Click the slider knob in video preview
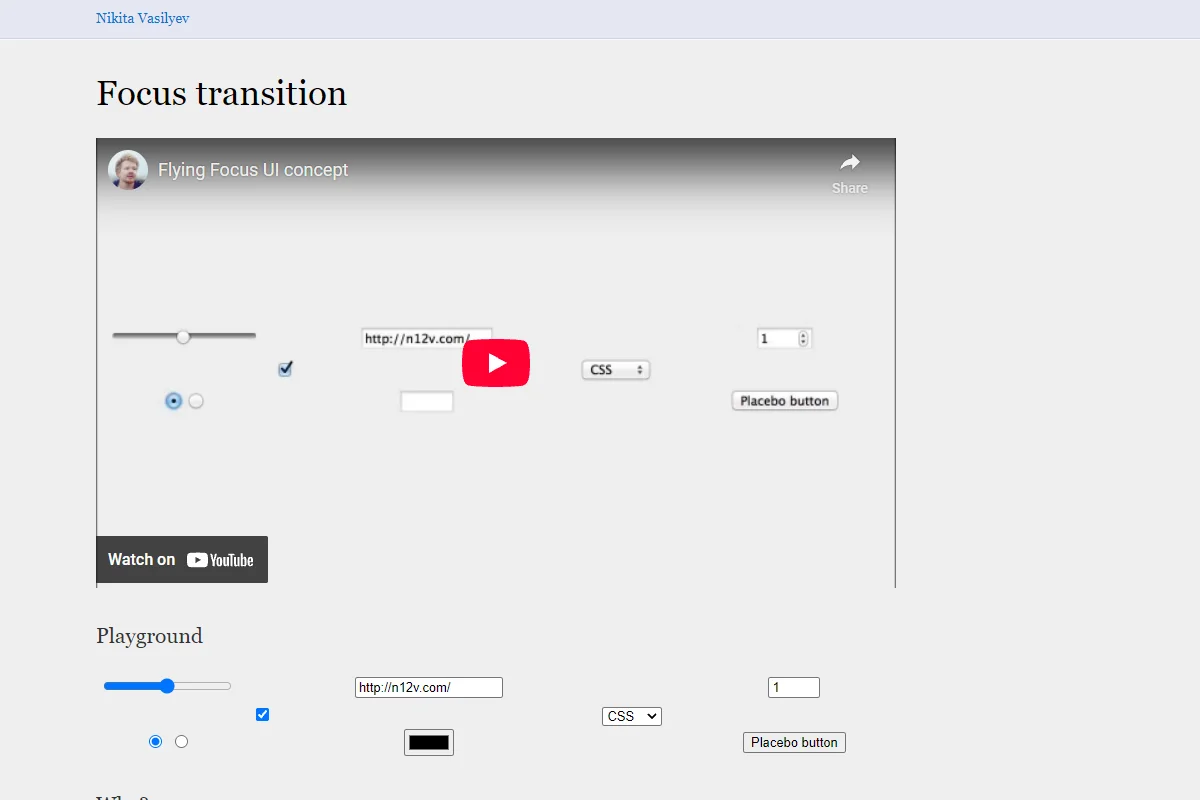 [x=183, y=337]
